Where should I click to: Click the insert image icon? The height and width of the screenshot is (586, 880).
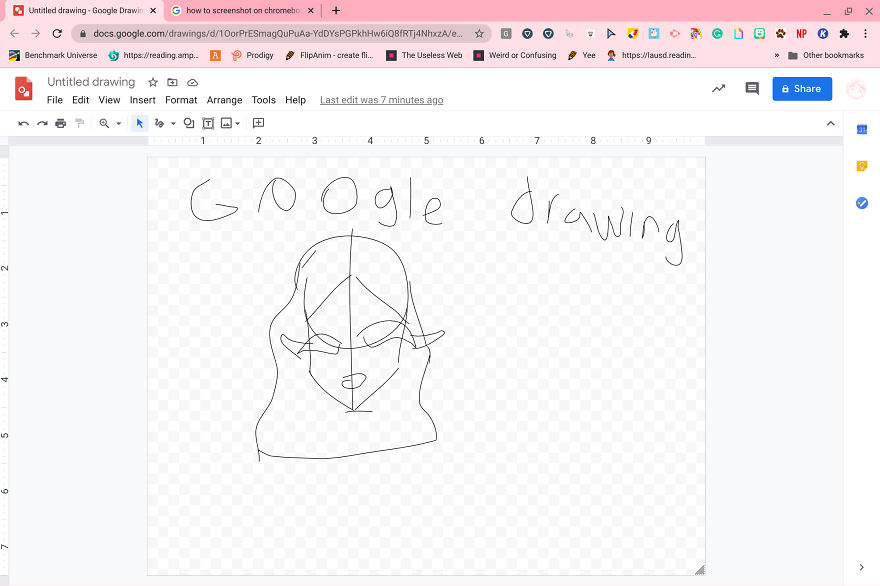click(x=224, y=123)
